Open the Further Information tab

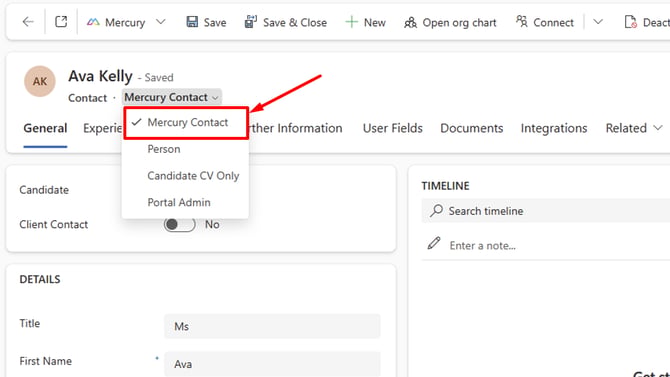[296, 128]
